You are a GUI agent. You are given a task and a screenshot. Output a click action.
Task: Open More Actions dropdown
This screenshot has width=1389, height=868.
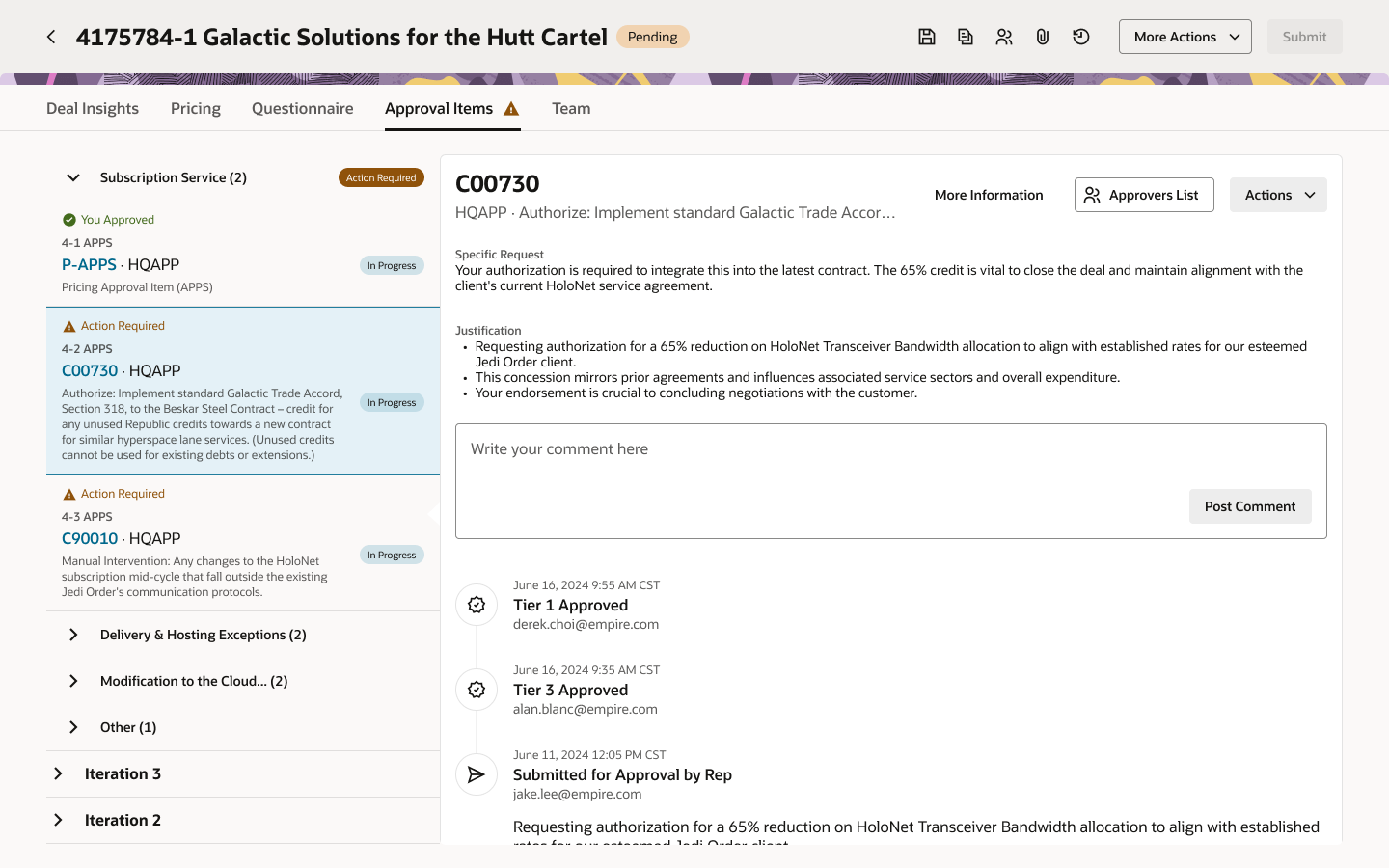(x=1185, y=37)
